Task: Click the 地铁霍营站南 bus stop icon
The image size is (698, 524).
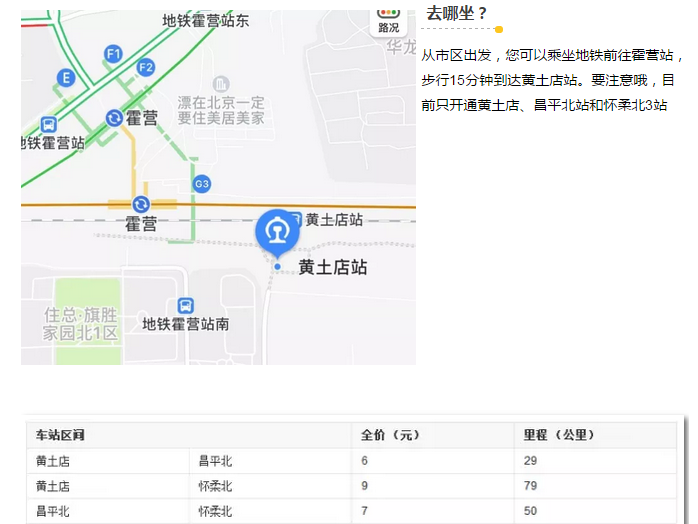Action: 185,305
